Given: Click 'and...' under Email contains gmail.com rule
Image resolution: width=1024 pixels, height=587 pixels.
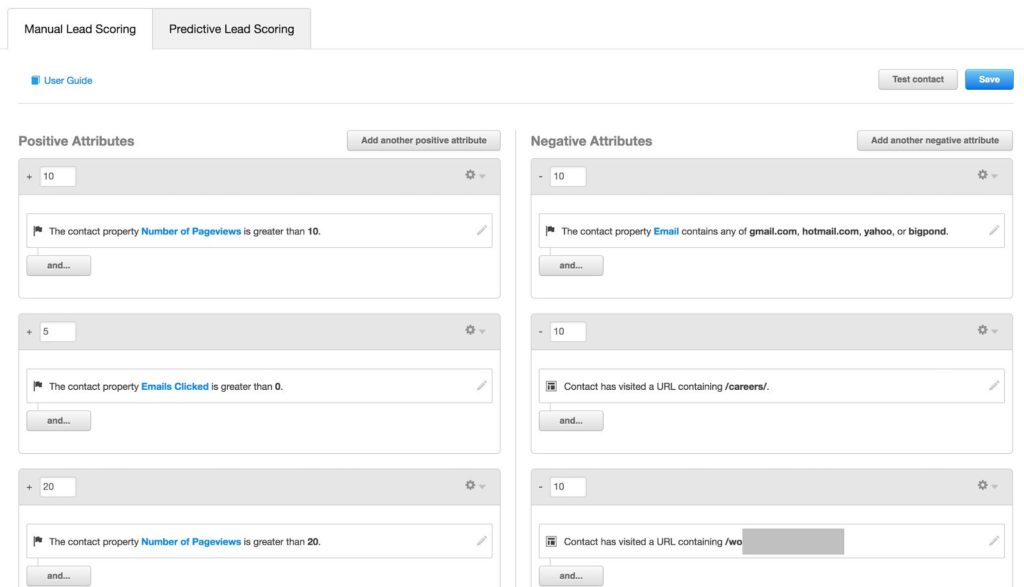Looking at the screenshot, I should (571, 265).
